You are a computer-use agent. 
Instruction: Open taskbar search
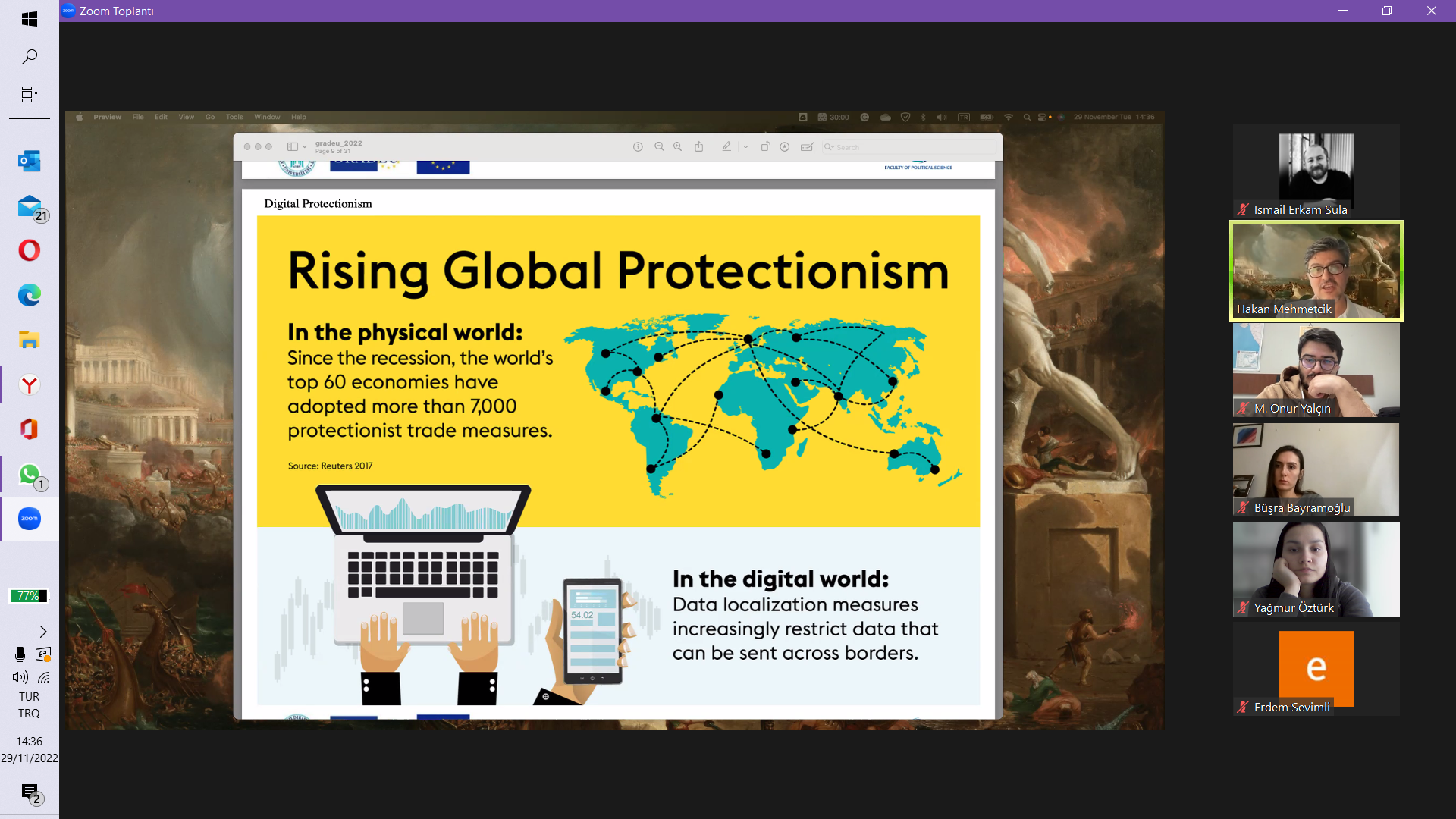pyautogui.click(x=29, y=57)
